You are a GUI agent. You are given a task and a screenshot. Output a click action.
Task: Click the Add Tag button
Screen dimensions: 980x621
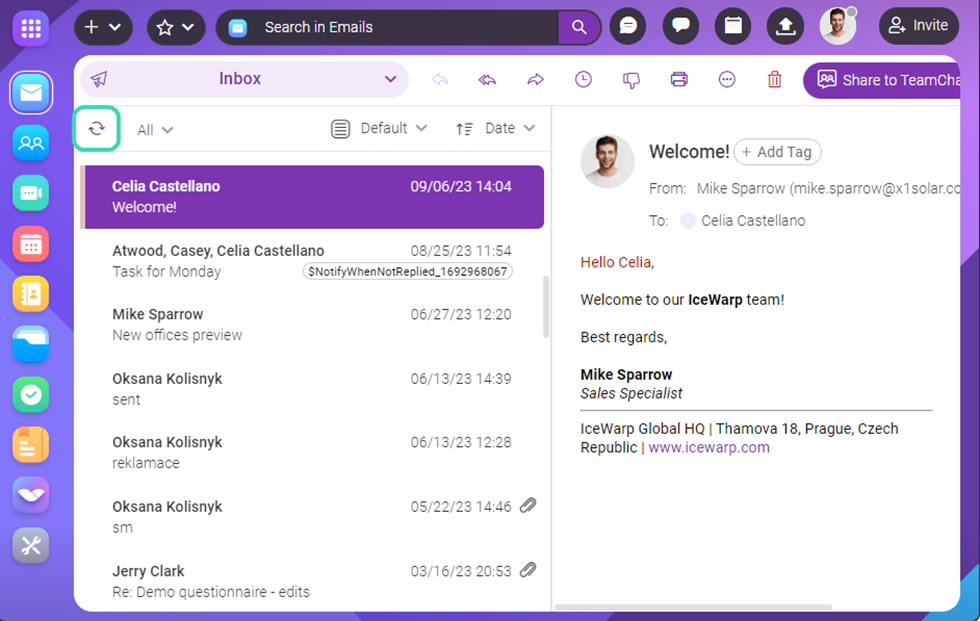point(778,152)
